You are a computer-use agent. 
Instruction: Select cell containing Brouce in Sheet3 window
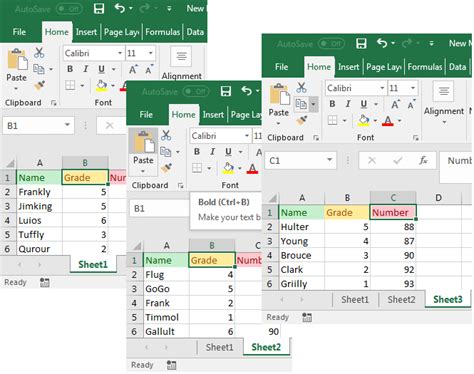point(302,255)
